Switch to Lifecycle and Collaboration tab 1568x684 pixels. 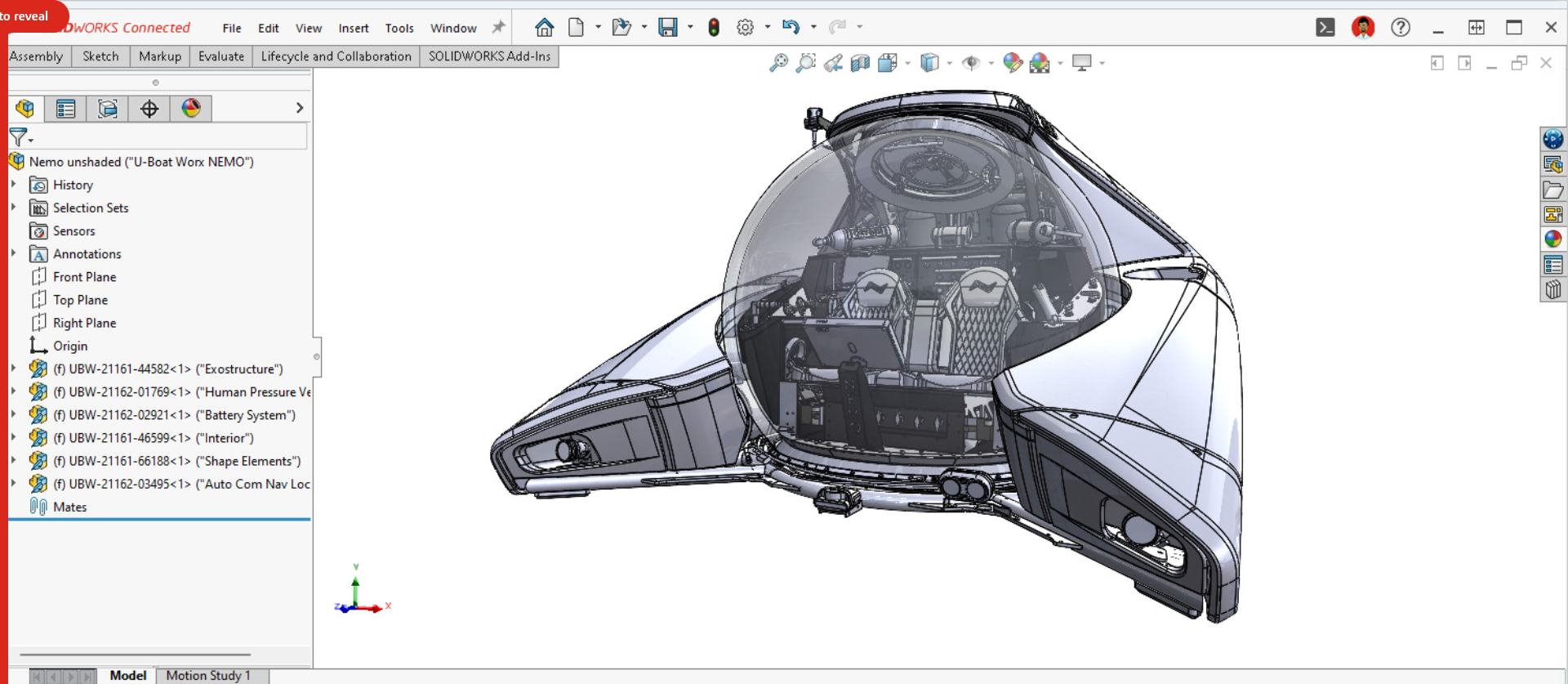336,56
